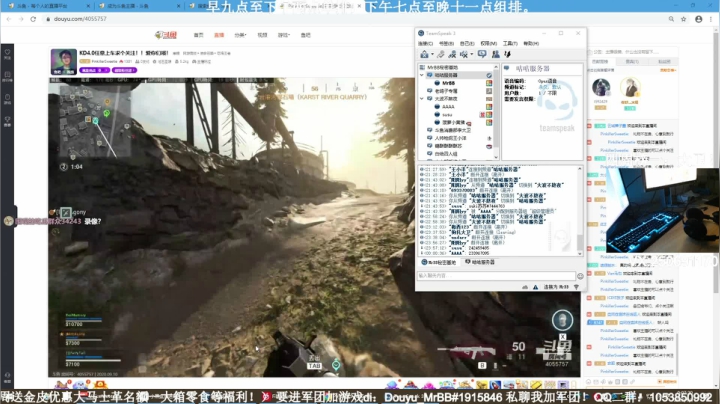
Task: Select user MrBB in the TeamSpeak channel tree
Action: pyautogui.click(x=449, y=83)
